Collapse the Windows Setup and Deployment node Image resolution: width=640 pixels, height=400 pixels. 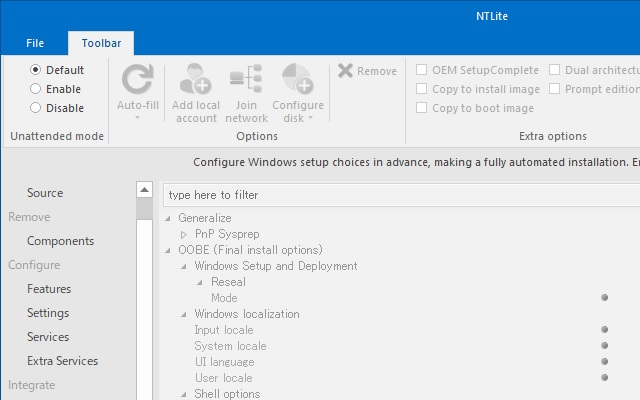(184, 267)
